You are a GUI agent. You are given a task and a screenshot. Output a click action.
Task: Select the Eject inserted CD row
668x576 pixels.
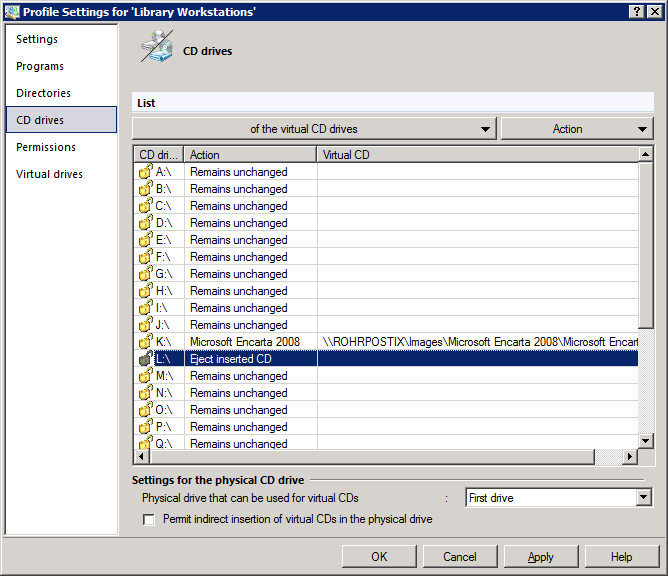[x=386, y=359]
